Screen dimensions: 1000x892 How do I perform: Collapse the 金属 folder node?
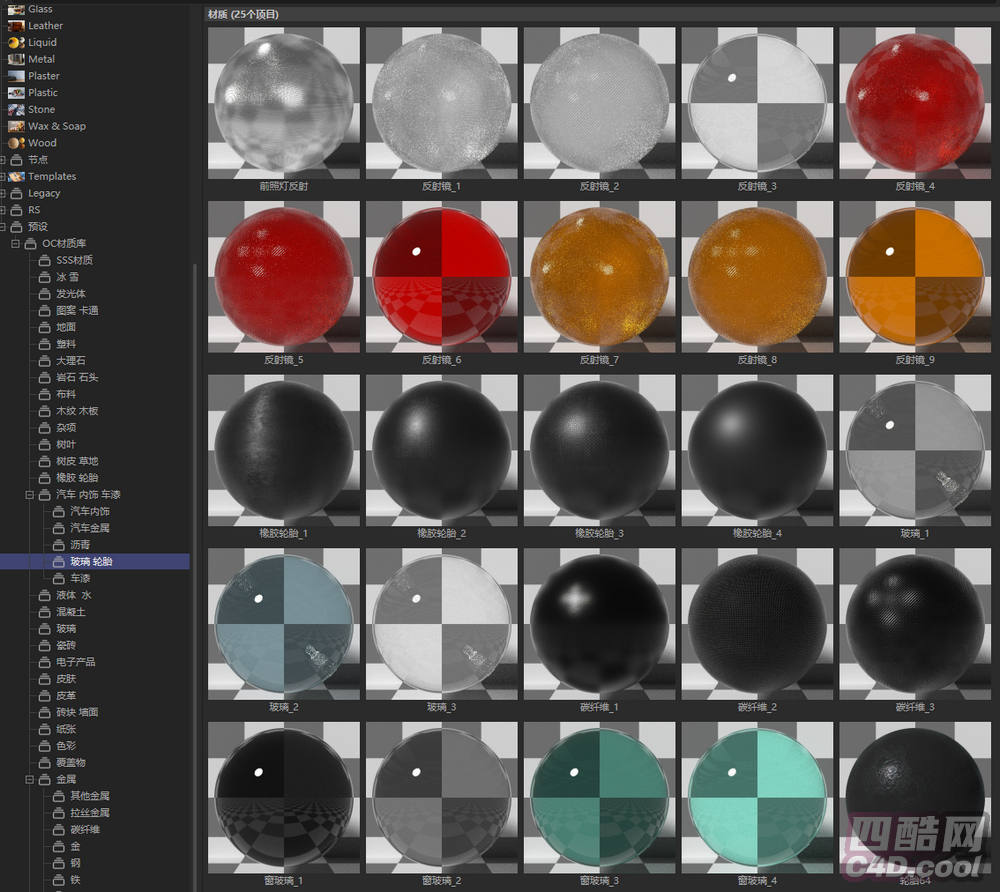coord(30,779)
